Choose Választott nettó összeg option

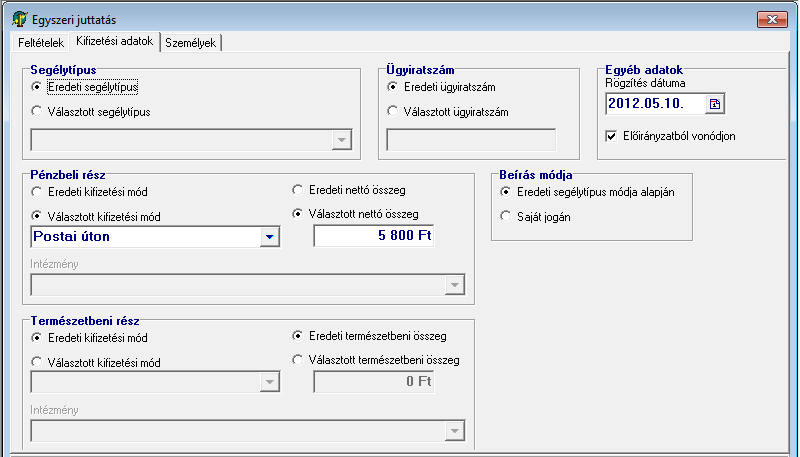(x=297, y=214)
